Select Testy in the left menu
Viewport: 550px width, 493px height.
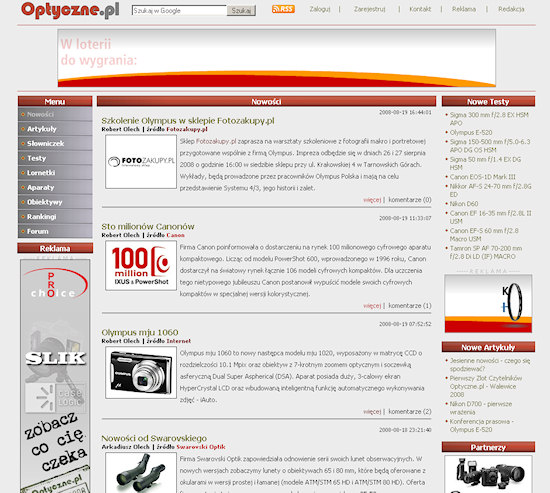55,158
